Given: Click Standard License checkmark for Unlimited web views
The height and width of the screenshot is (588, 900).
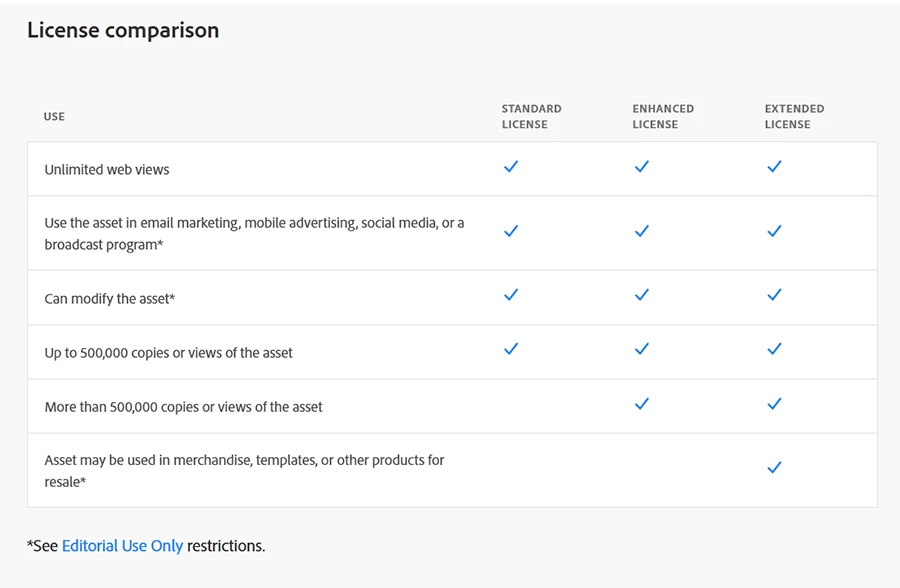Looking at the screenshot, I should [511, 167].
